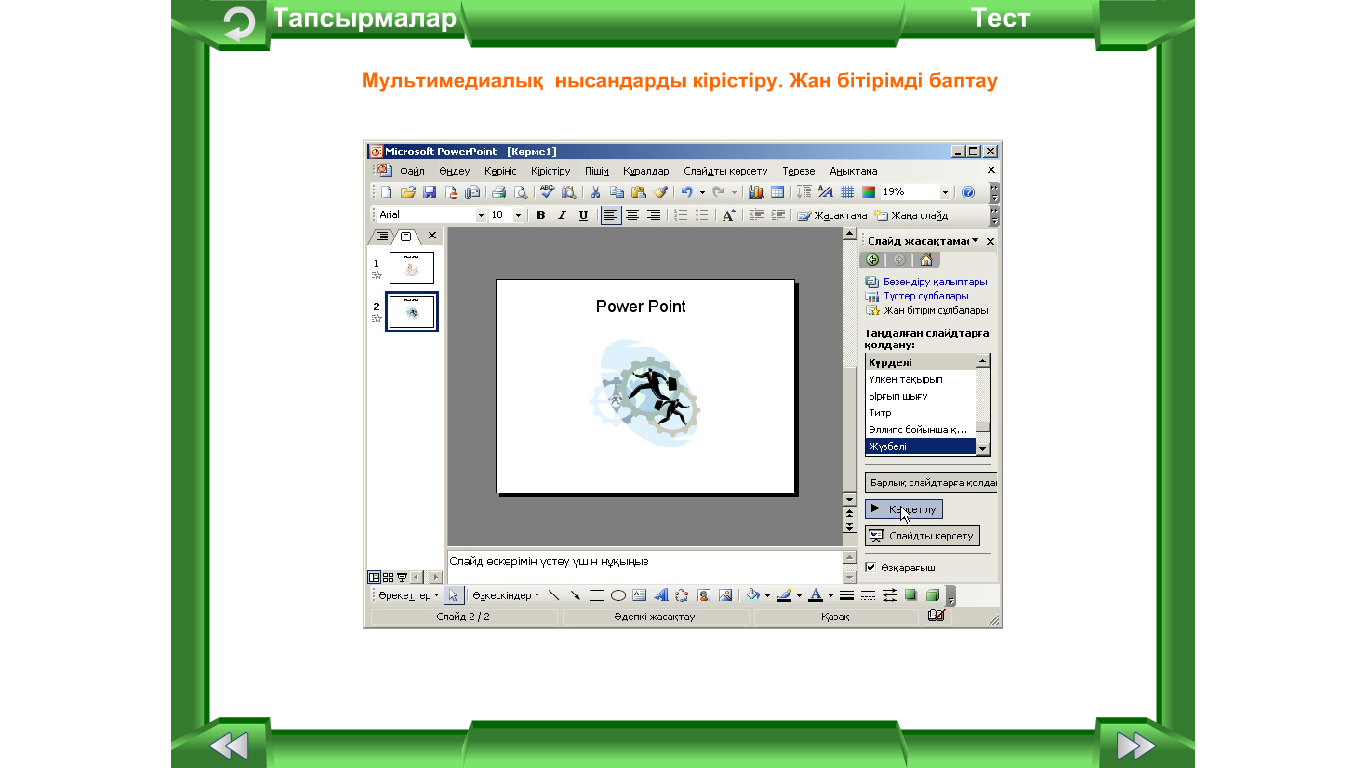Screen dimensions: 1366x768
Task: Click the Copy icon
Action: click(x=617, y=192)
